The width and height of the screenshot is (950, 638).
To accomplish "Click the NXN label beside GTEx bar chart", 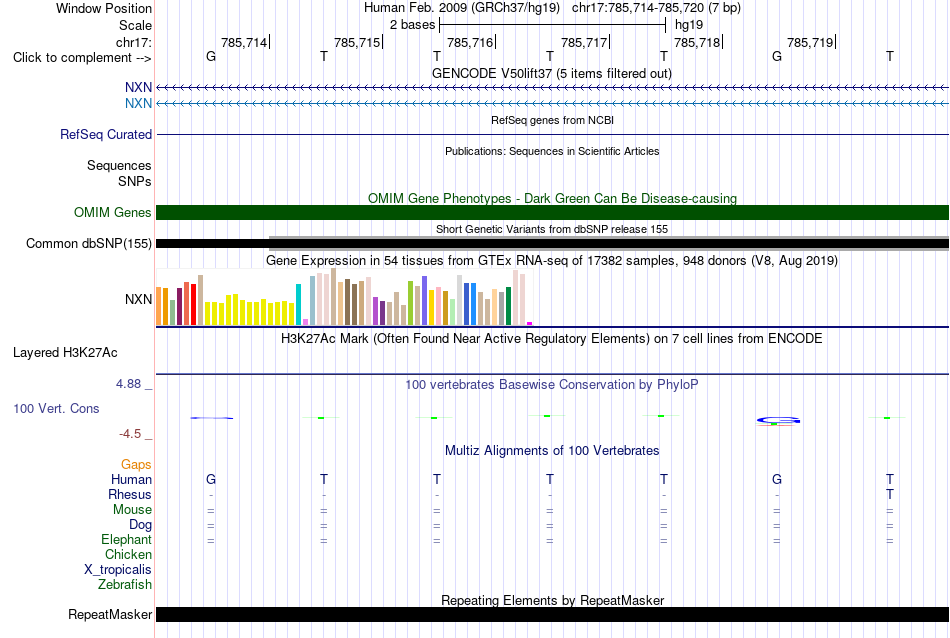I will click(138, 299).
